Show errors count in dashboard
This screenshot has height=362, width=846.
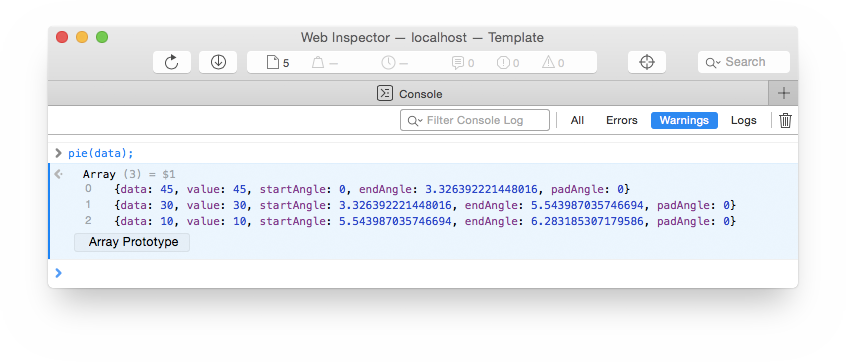[x=508, y=63]
